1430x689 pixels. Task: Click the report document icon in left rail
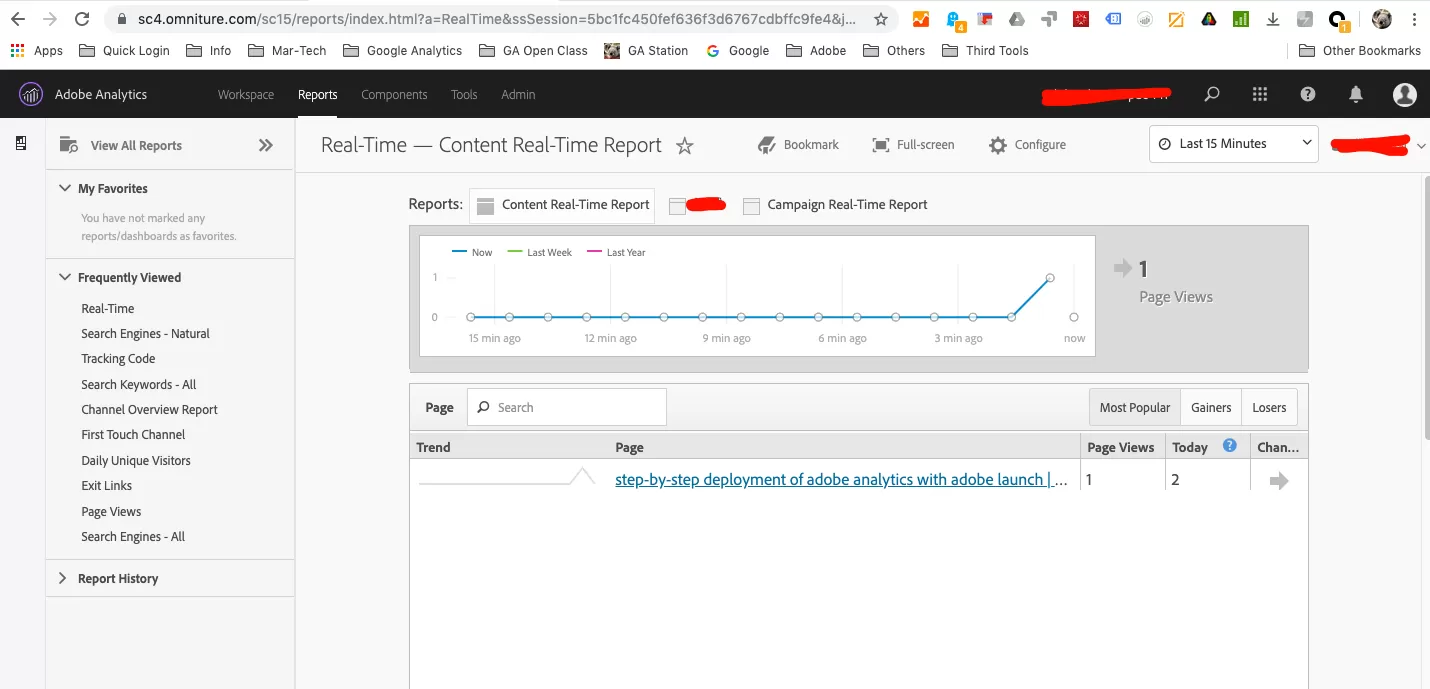pyautogui.click(x=21, y=144)
